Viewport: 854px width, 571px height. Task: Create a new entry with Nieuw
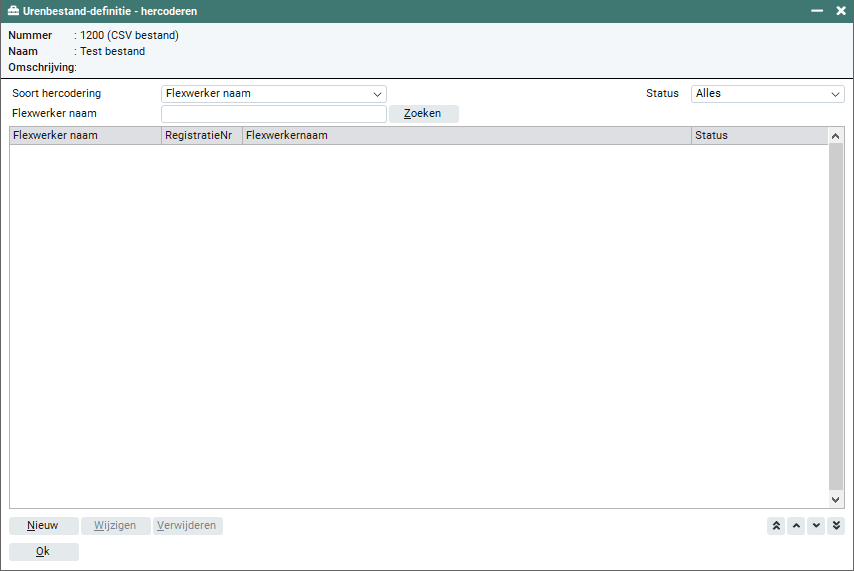tap(43, 526)
